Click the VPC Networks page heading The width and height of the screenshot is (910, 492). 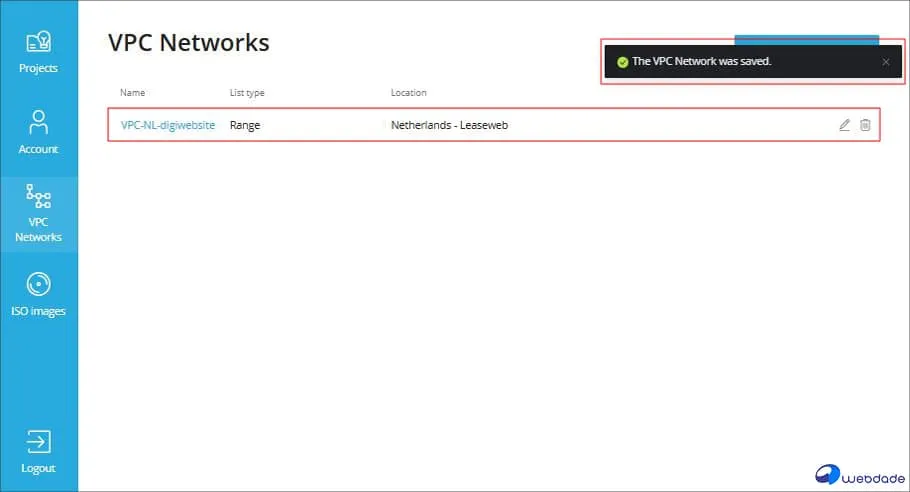(188, 43)
